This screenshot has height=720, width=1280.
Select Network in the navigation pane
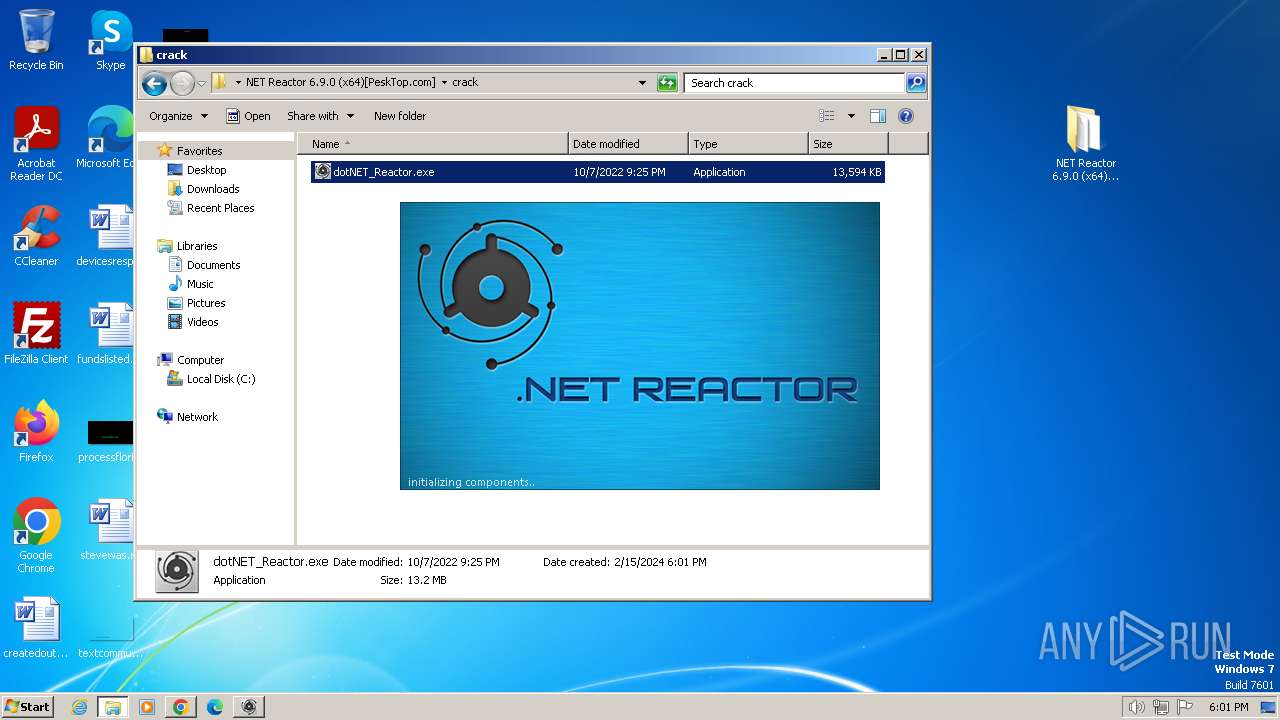197,417
